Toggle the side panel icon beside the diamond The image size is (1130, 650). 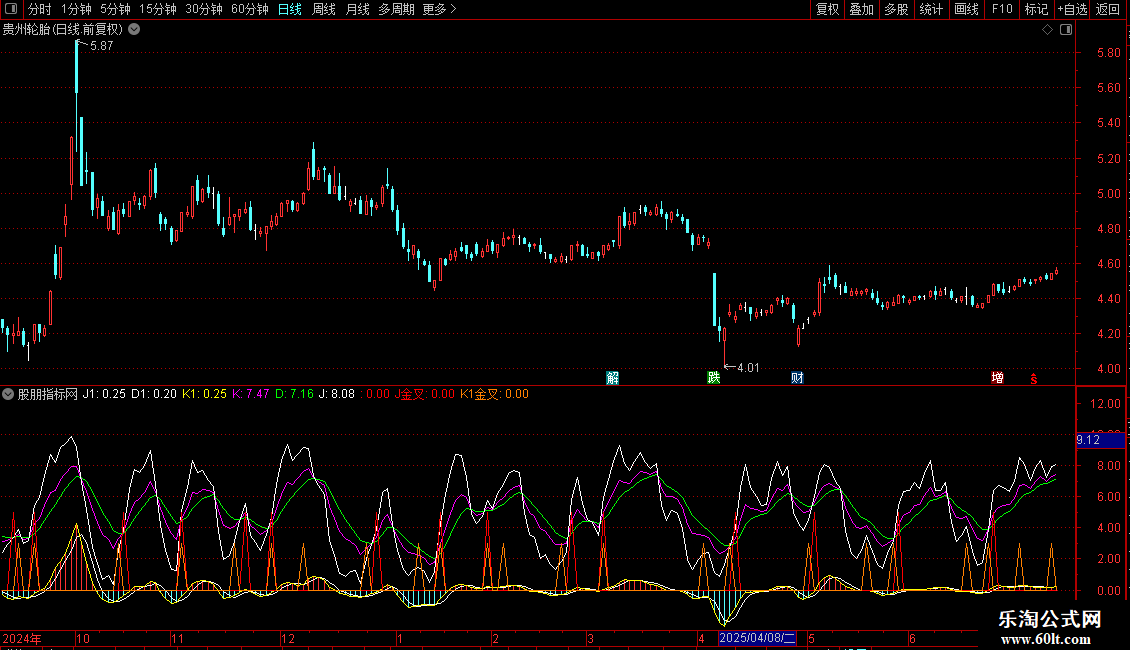[1064, 30]
